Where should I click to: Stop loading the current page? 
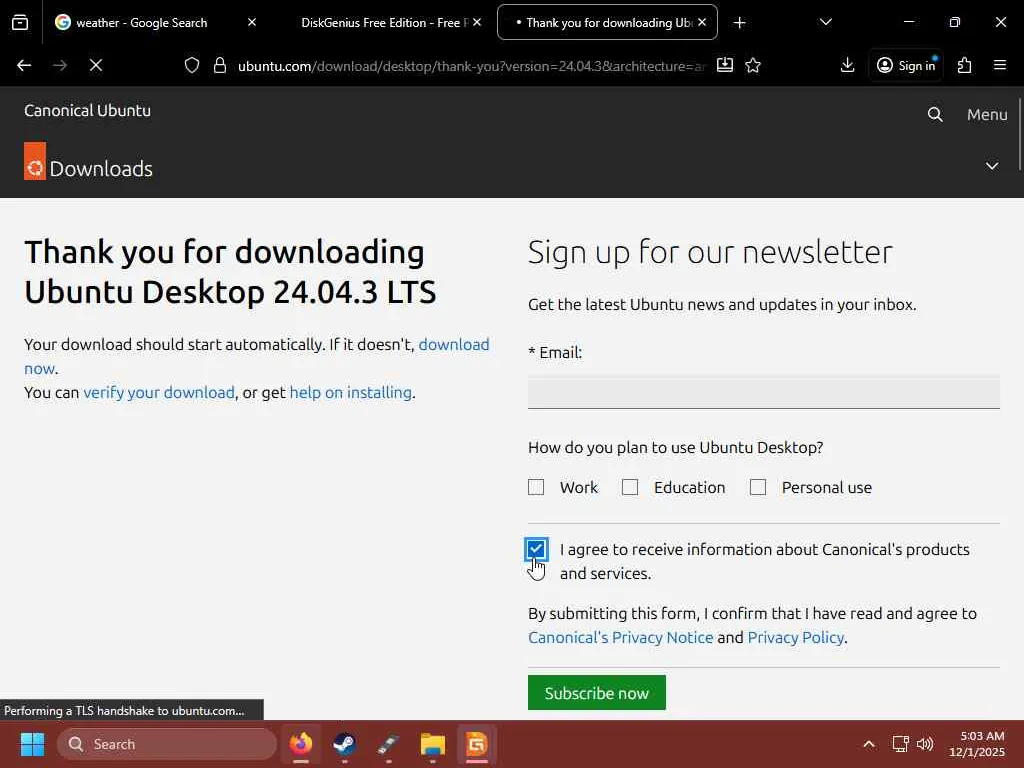point(95,65)
